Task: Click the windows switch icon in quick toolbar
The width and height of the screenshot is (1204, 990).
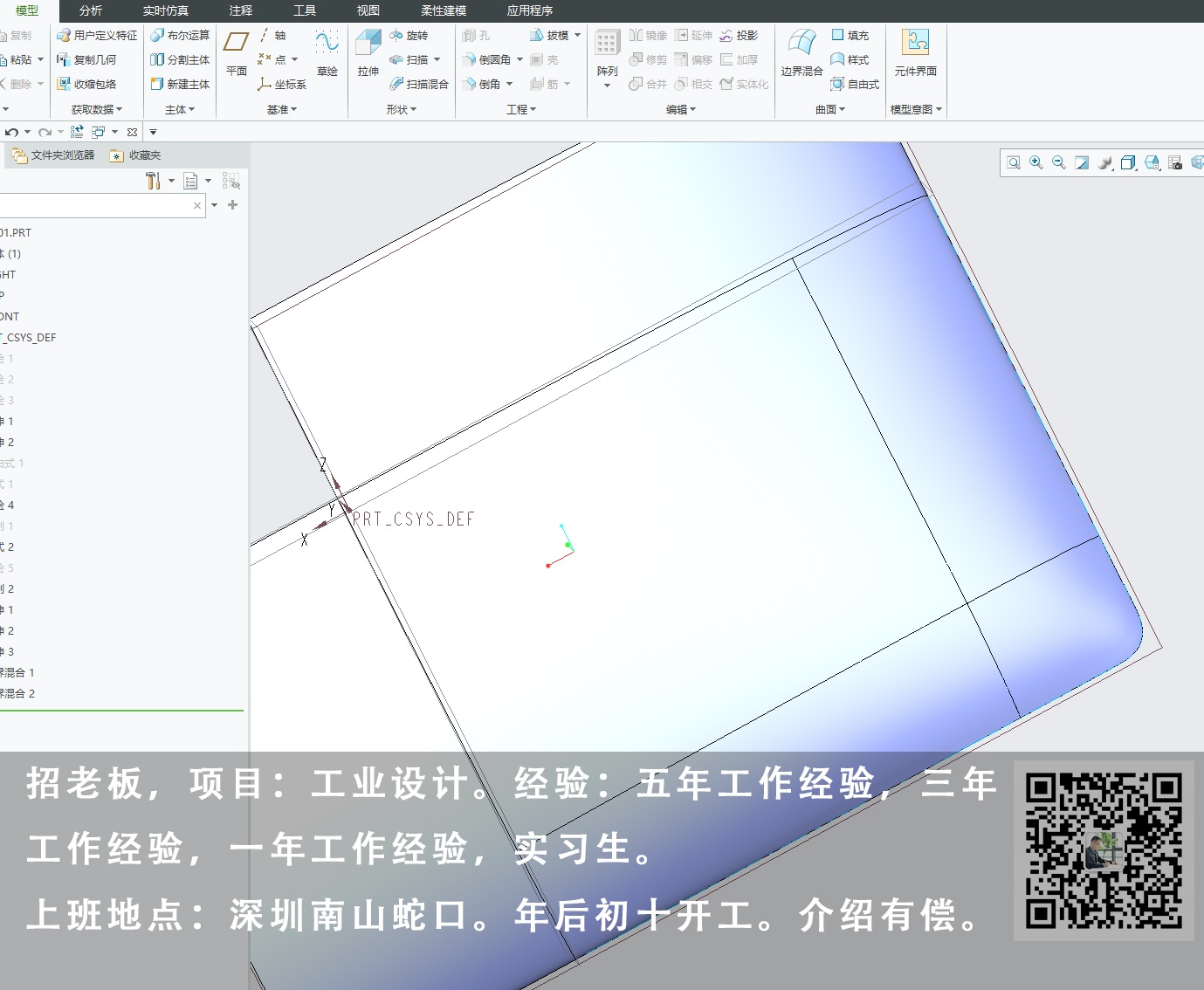Action: tap(98, 133)
